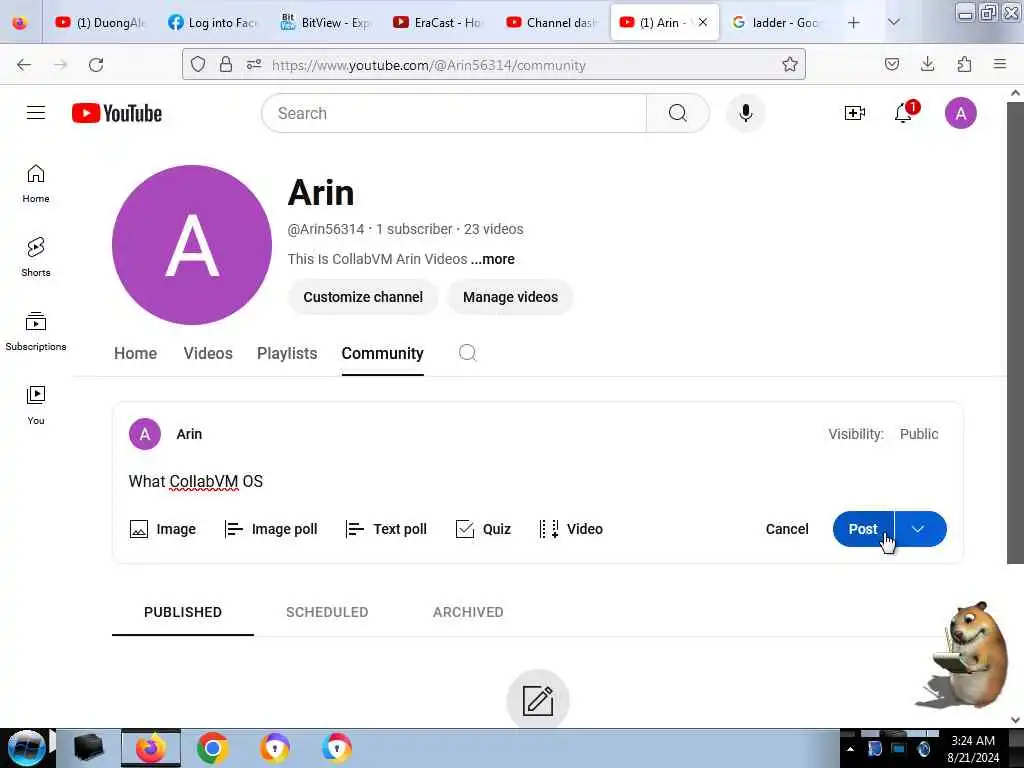The height and width of the screenshot is (768, 1024).
Task: Open Subscriptions in the sidebar
Action: point(36,331)
